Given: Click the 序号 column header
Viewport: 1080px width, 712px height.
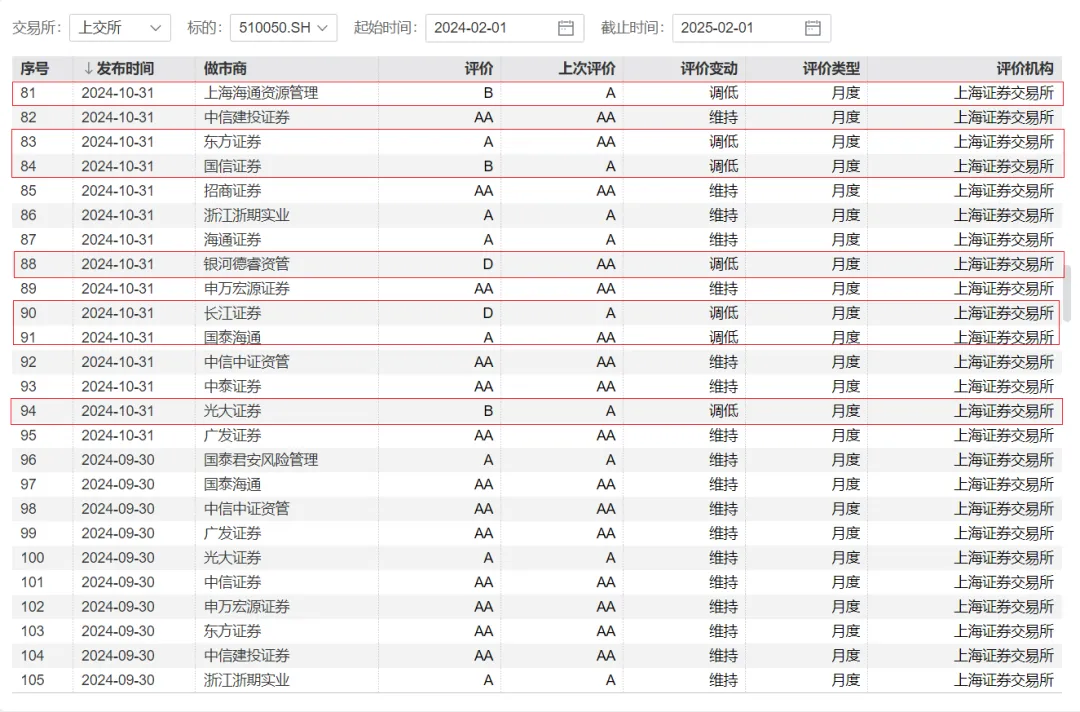Looking at the screenshot, I should (34, 69).
